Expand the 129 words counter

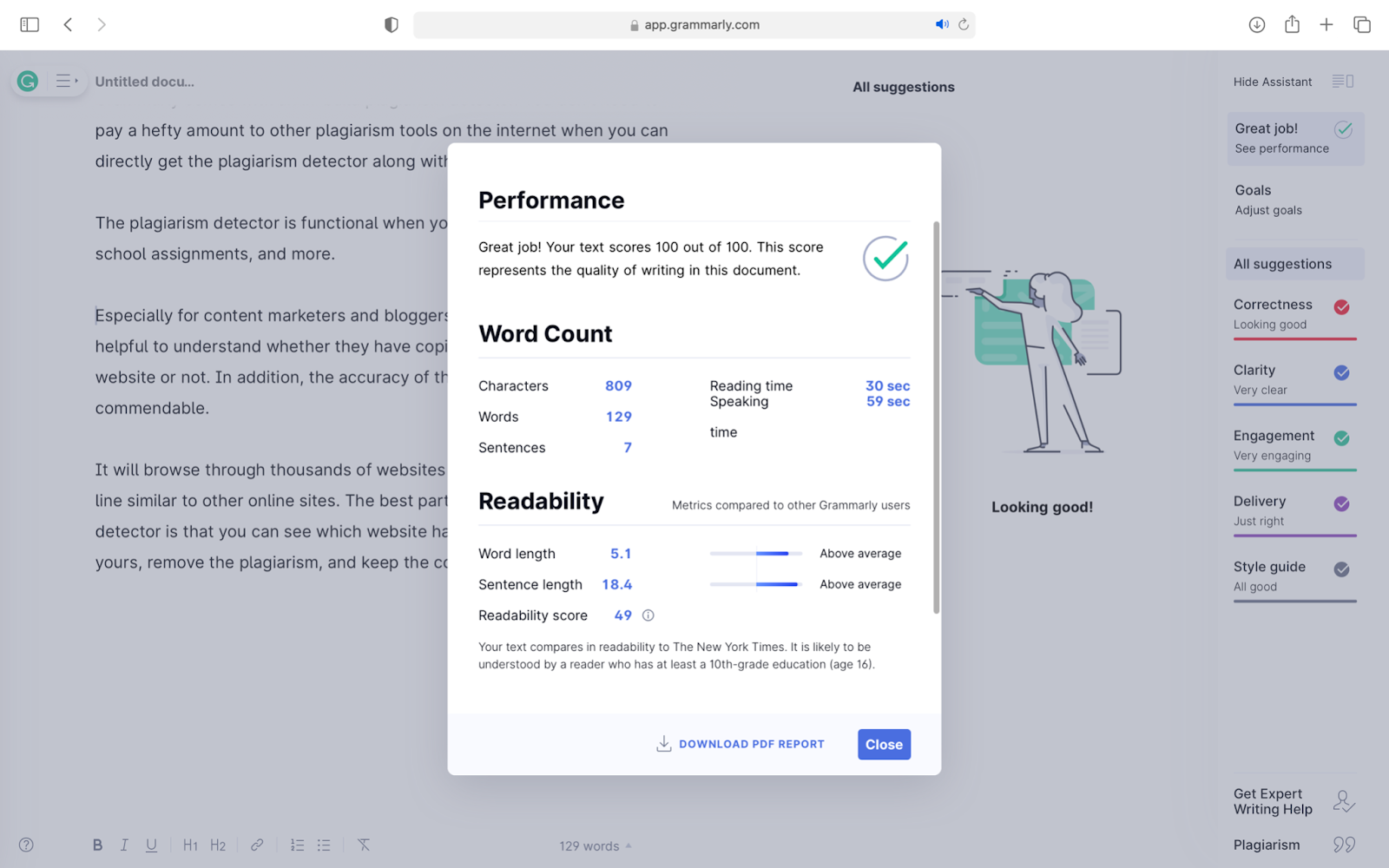coord(596,845)
